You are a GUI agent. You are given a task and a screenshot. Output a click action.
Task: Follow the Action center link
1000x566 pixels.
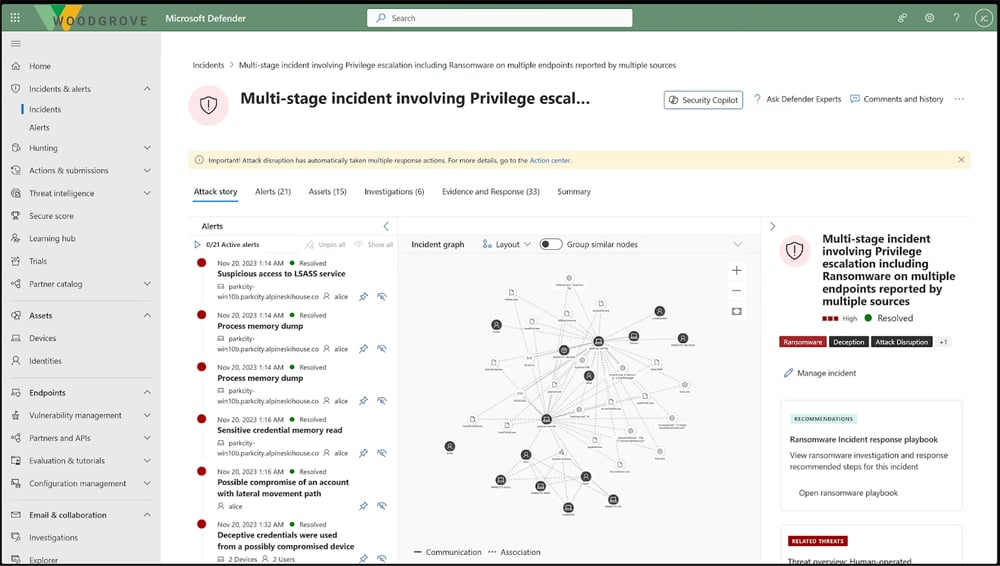[x=550, y=160]
